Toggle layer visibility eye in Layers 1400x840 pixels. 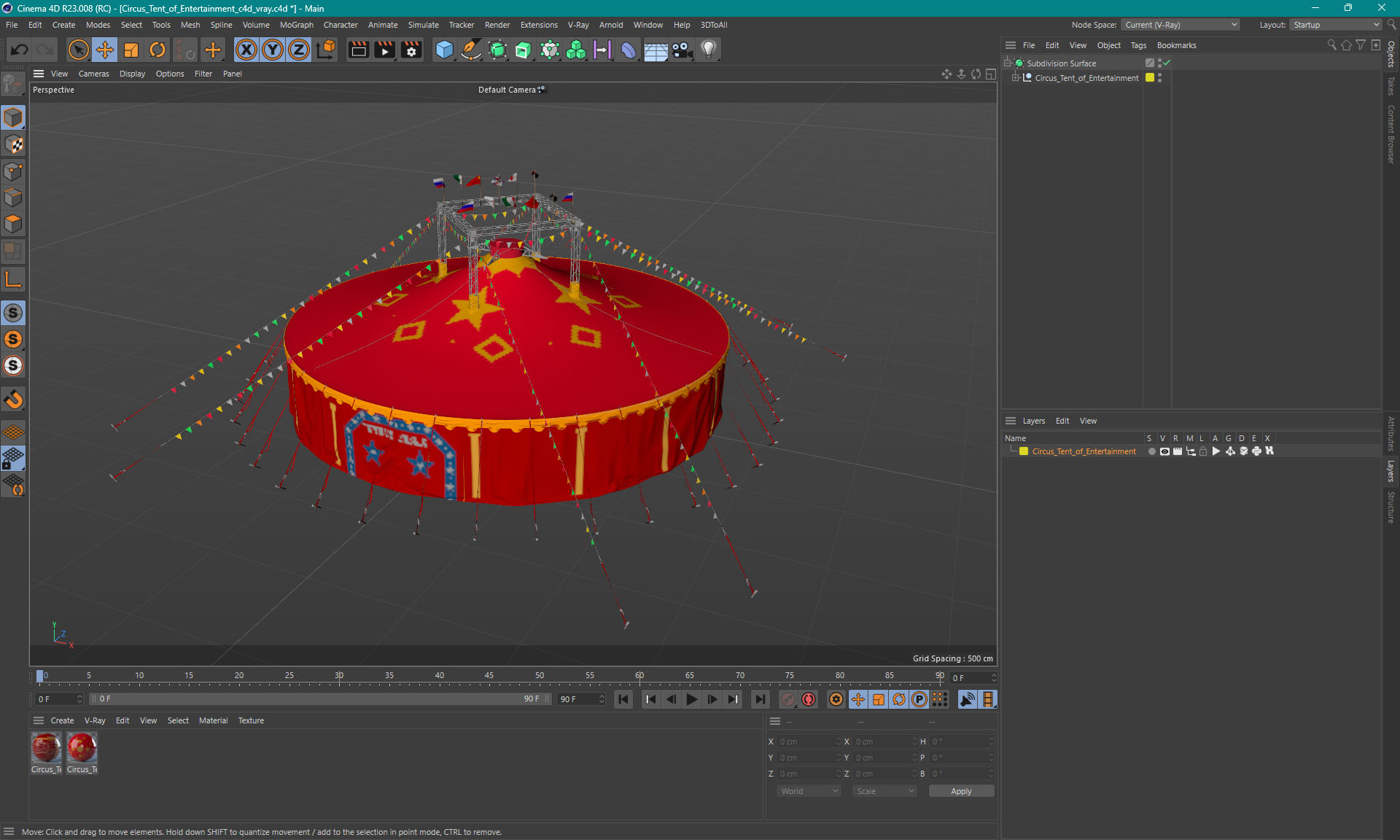tap(1164, 451)
